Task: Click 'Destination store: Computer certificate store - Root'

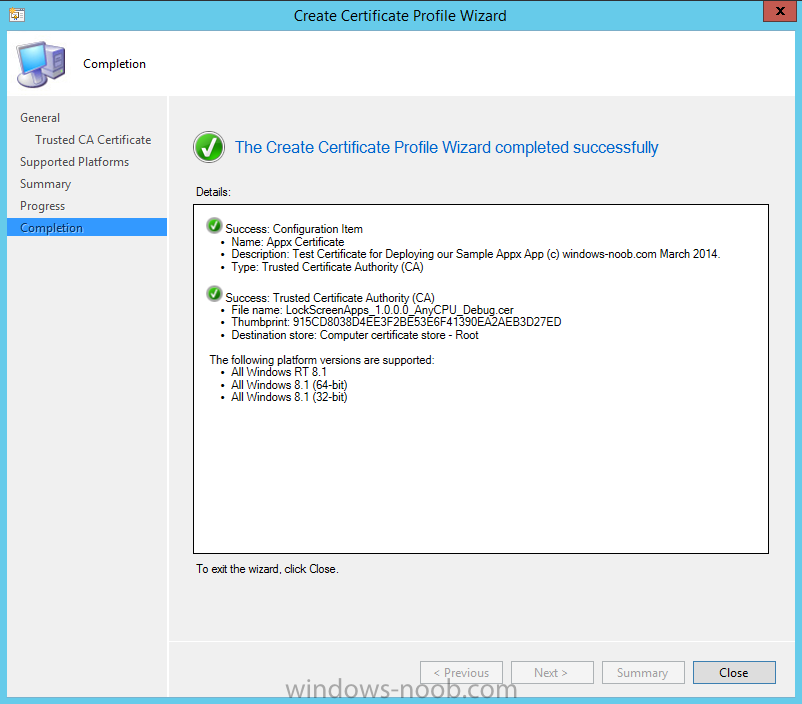Action: tap(355, 335)
